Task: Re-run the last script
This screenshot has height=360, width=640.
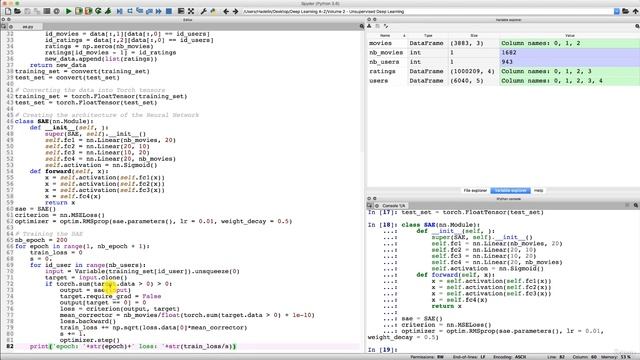Action: pyautogui.click(x=98, y=11)
